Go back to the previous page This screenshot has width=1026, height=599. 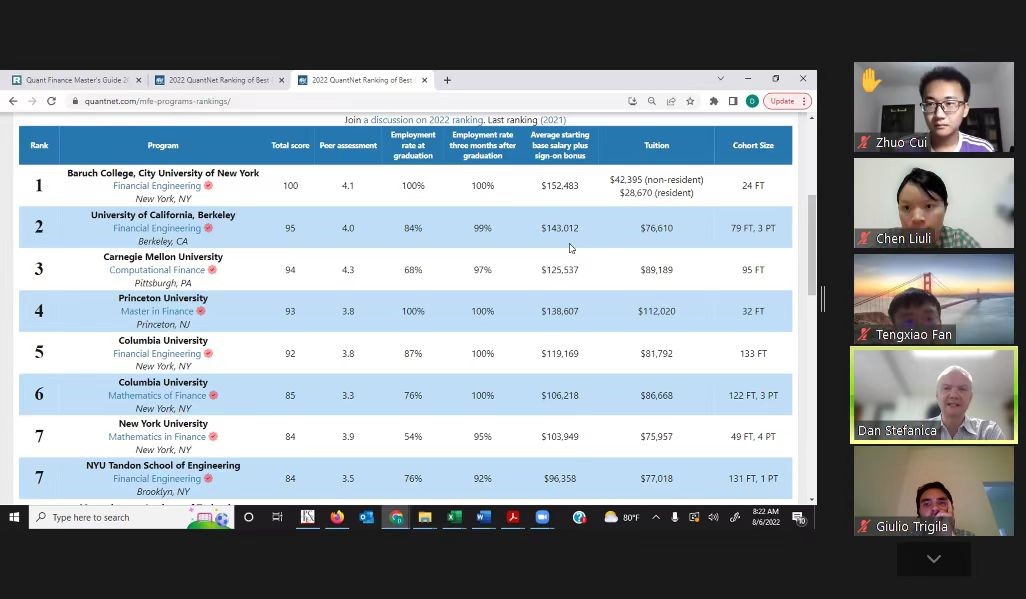[13, 101]
